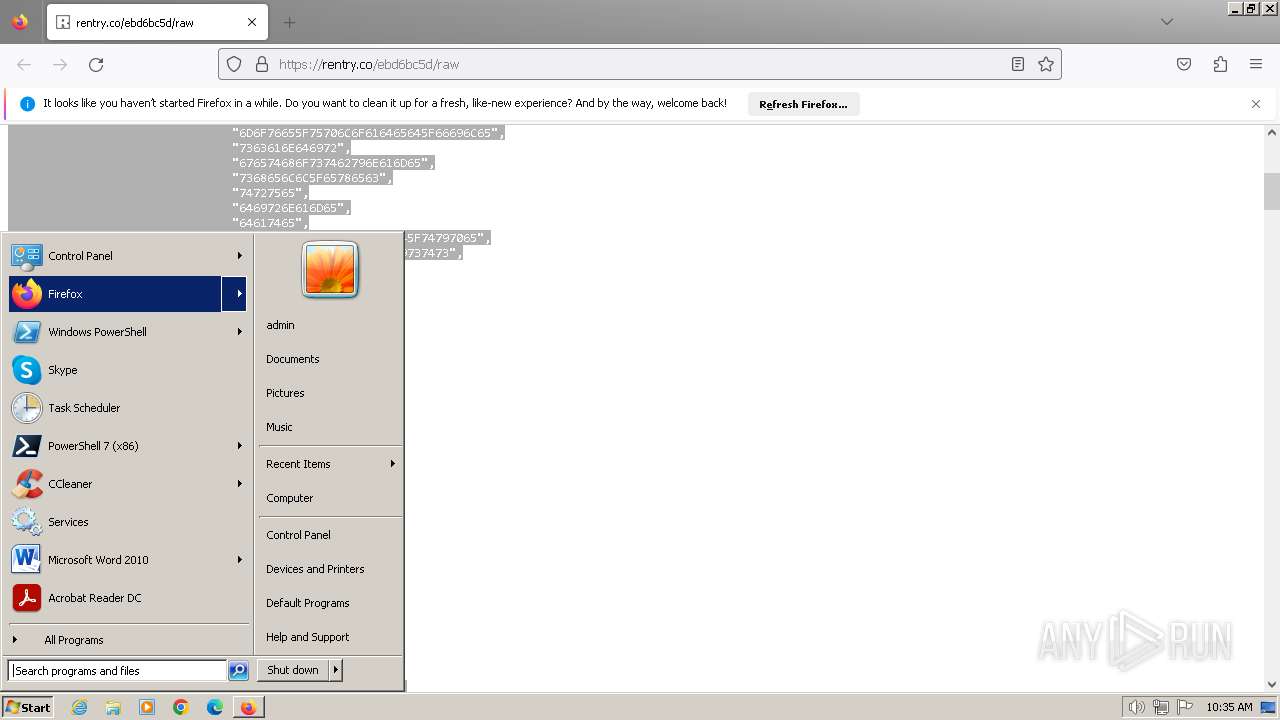Open Windows PowerShell from Start menu
Screen dimensions: 1280x720
[127, 332]
